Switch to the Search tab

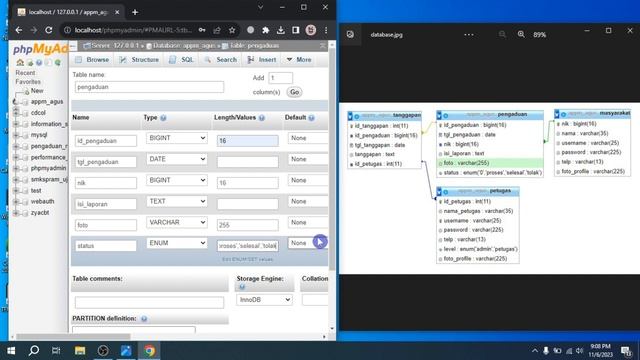pyautogui.click(x=221, y=60)
